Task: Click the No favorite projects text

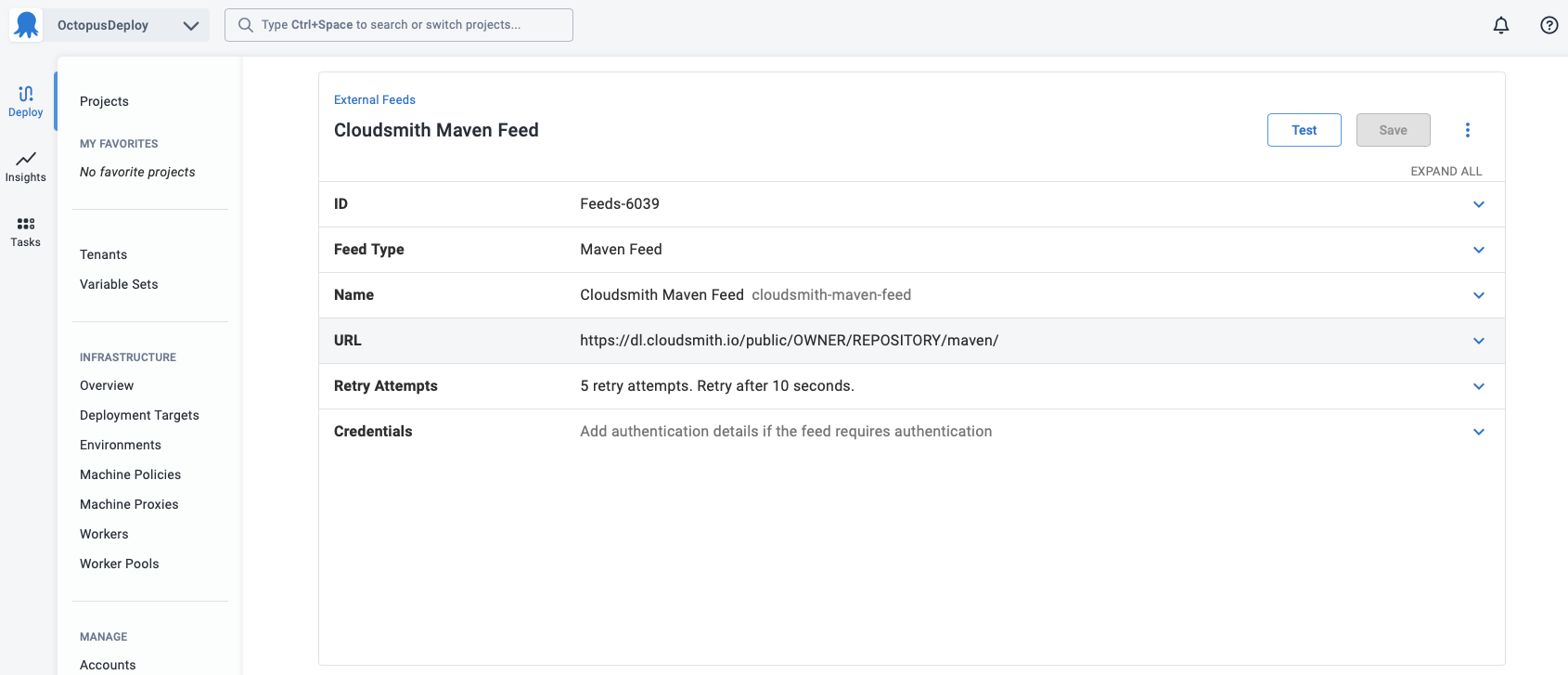Action: pos(137,172)
